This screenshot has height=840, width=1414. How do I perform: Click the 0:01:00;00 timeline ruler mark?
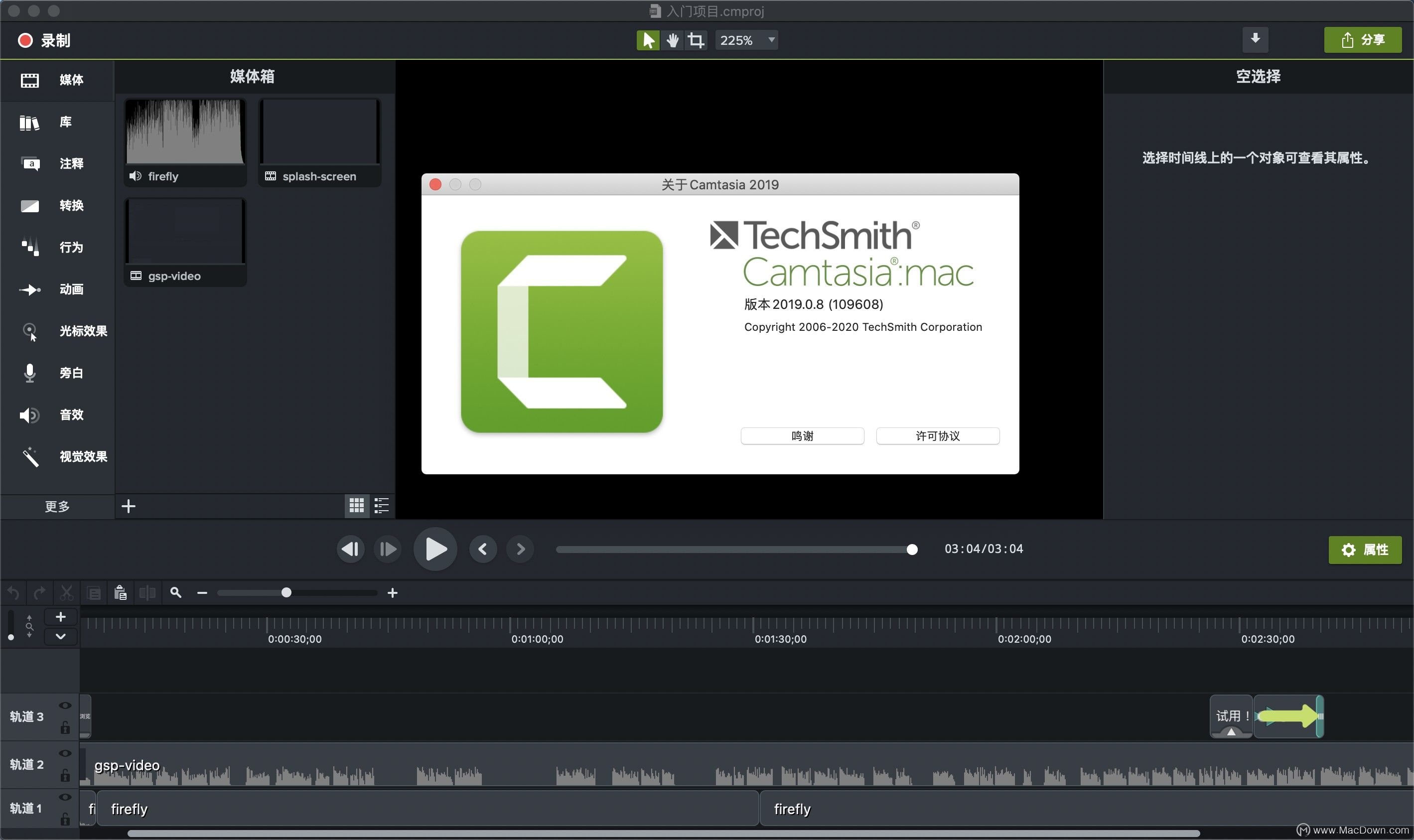point(537,639)
